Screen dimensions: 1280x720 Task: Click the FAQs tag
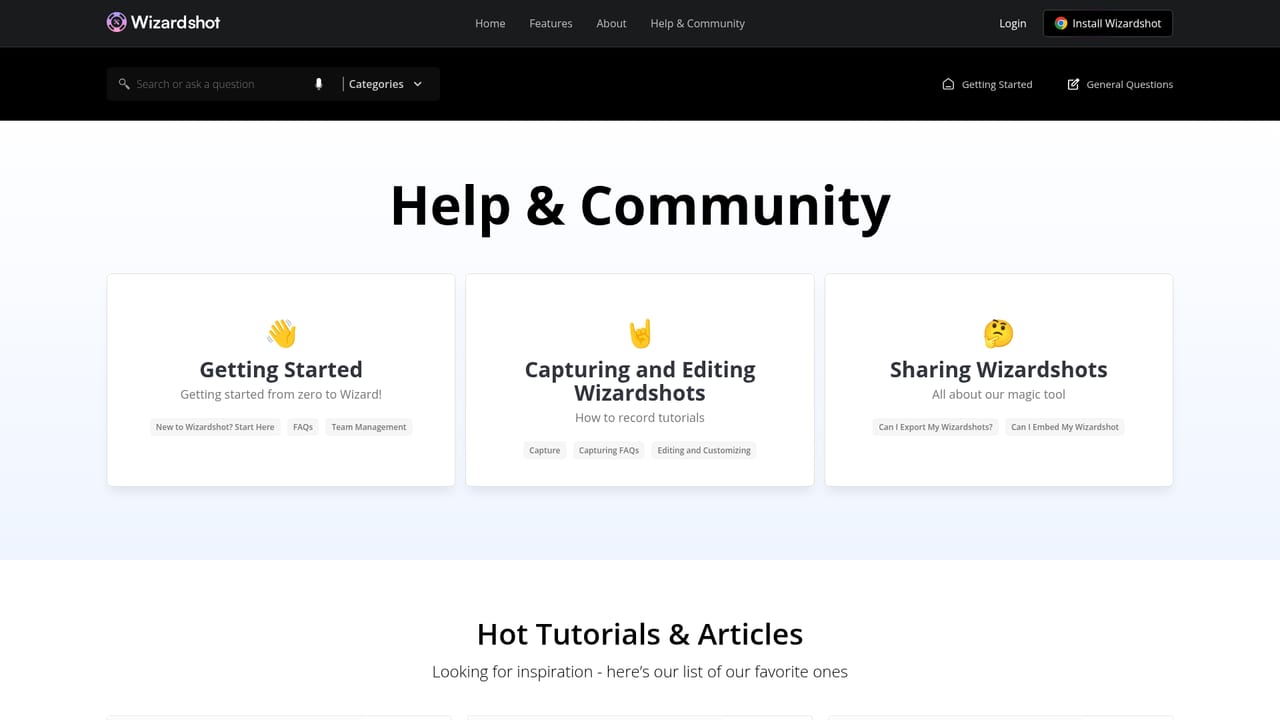[x=303, y=427]
